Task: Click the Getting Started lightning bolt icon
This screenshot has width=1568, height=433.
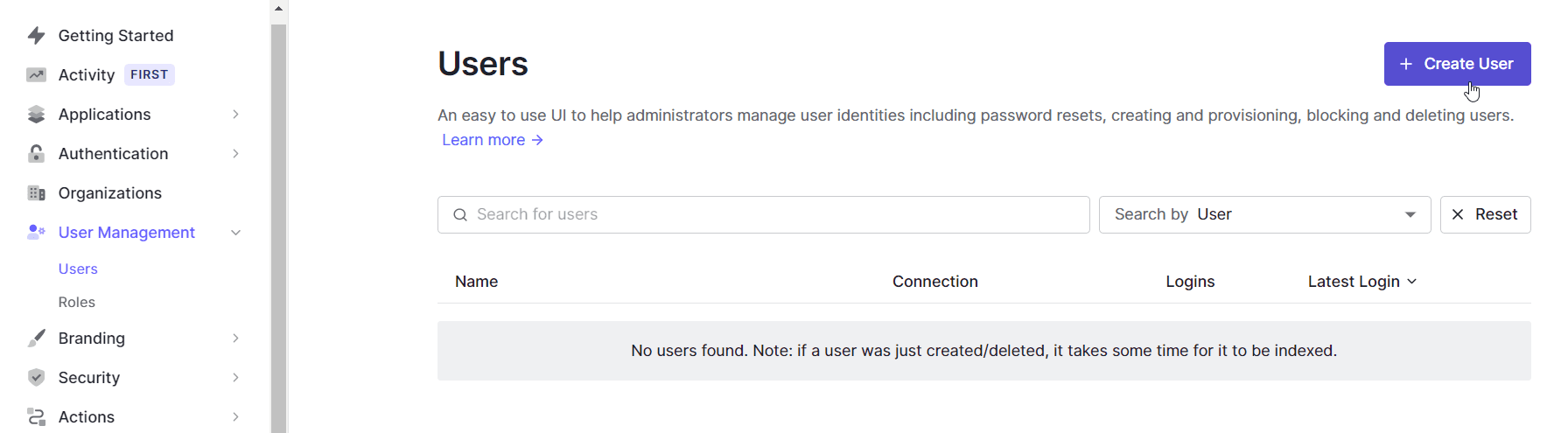Action: point(36,36)
